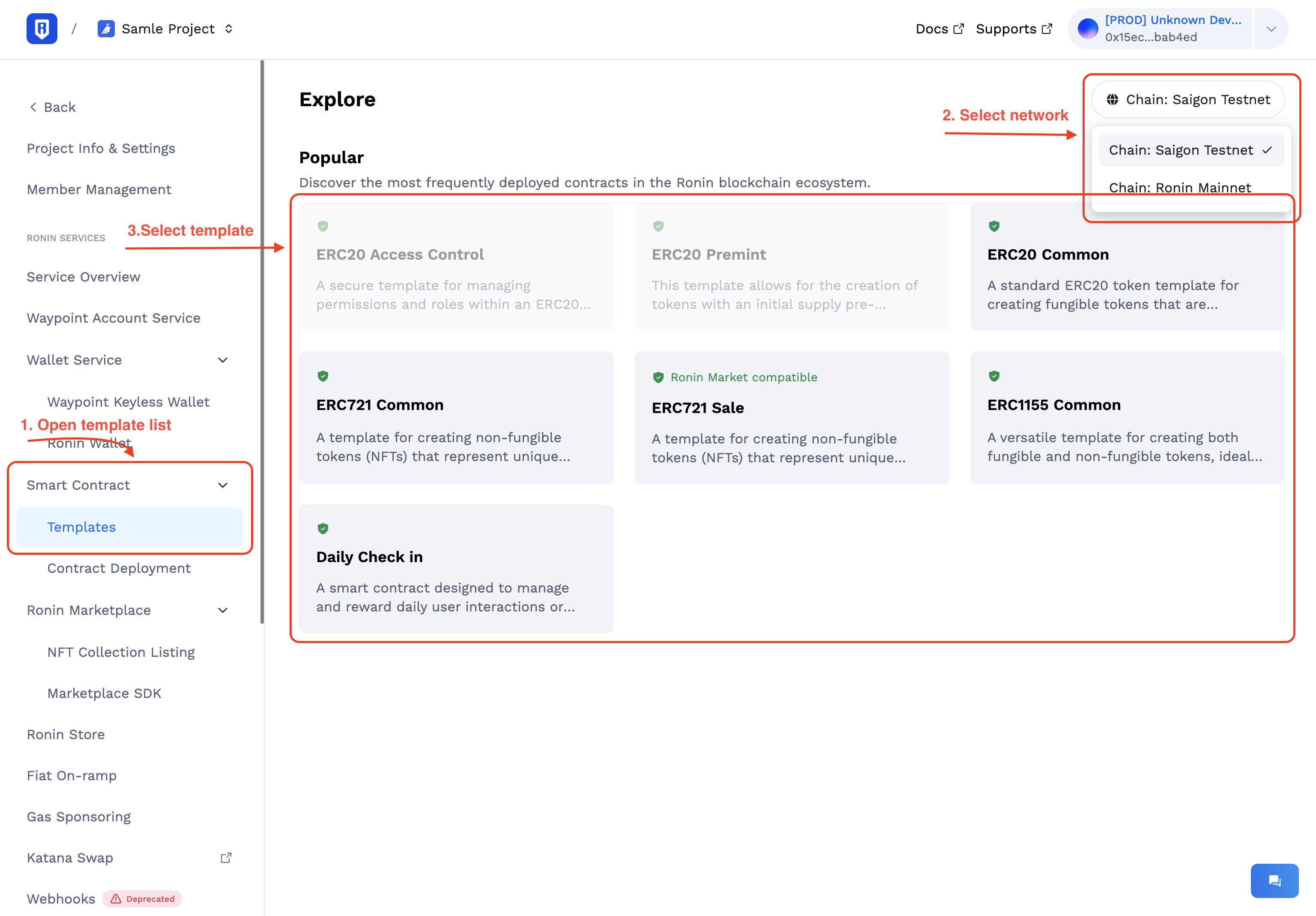Open the Chain: Saigon Testnet selector
Viewport: 1316px width, 916px height.
(x=1187, y=100)
